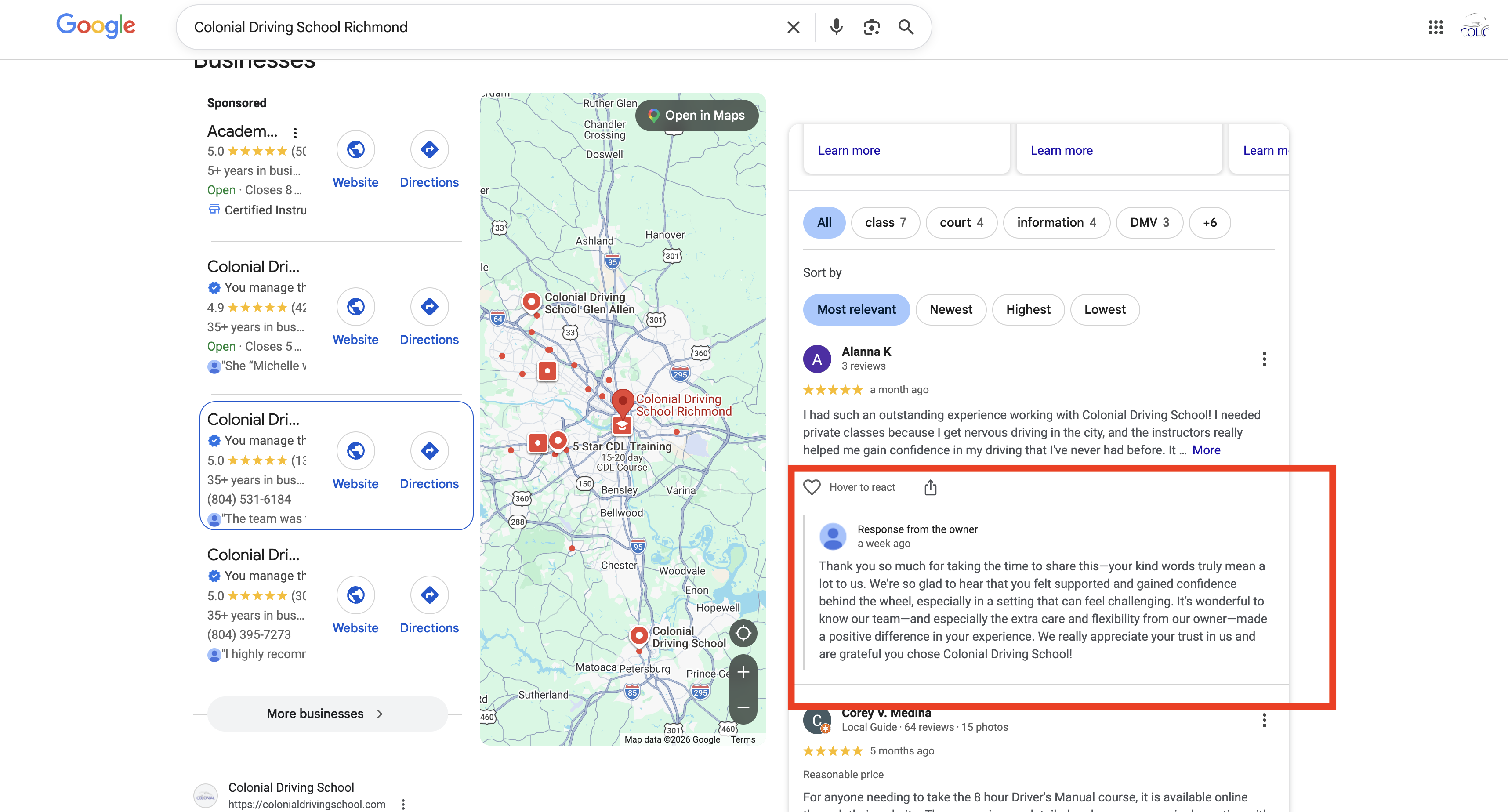Open Google Lens image search icon

[x=871, y=27]
